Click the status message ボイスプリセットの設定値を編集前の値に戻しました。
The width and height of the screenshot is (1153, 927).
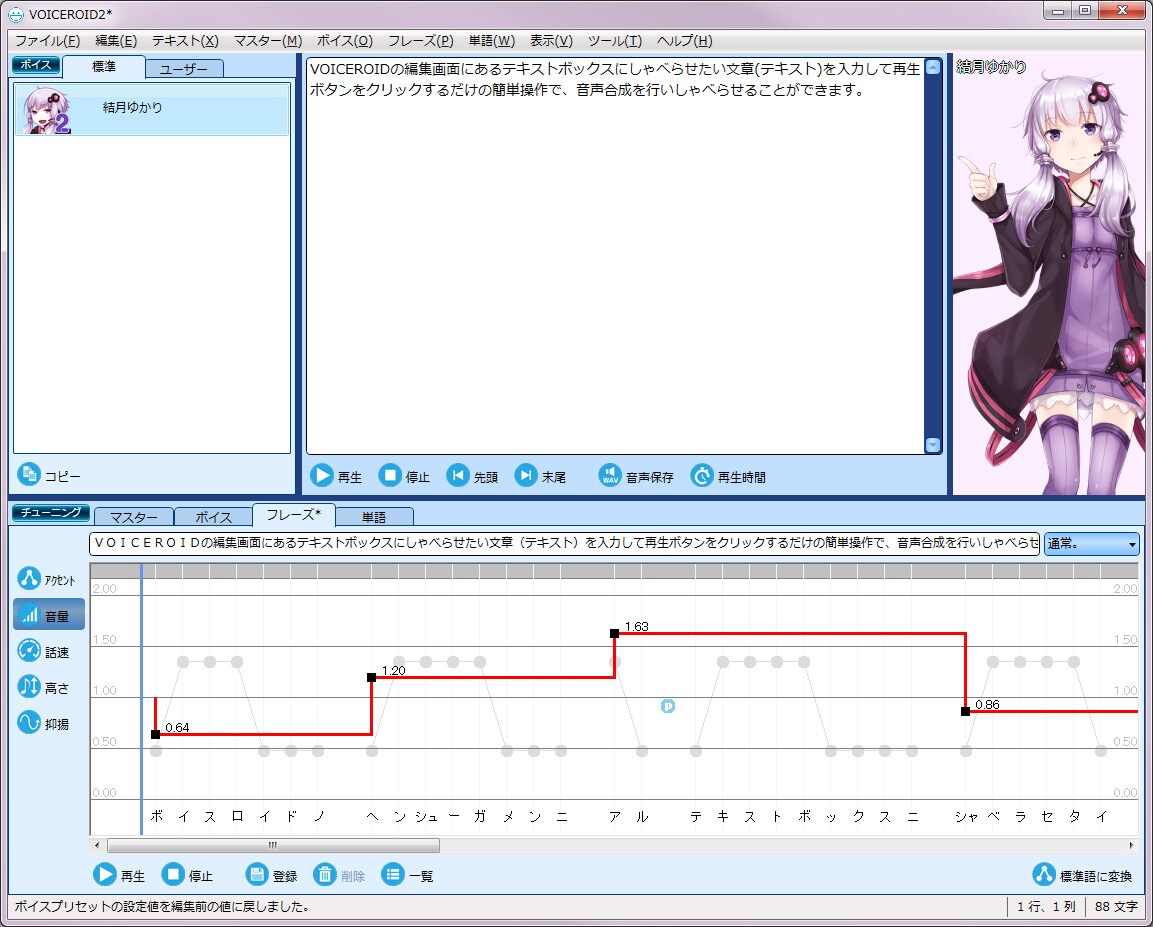pyautogui.click(x=162, y=906)
